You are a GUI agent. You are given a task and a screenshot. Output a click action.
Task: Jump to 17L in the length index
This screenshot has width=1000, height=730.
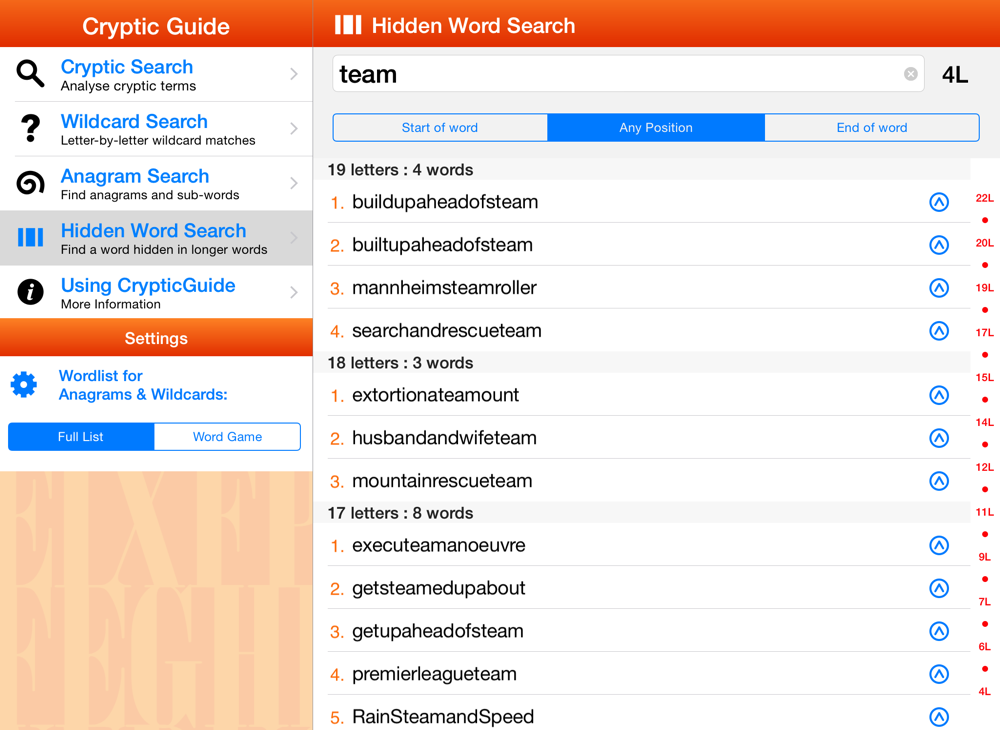tap(985, 332)
